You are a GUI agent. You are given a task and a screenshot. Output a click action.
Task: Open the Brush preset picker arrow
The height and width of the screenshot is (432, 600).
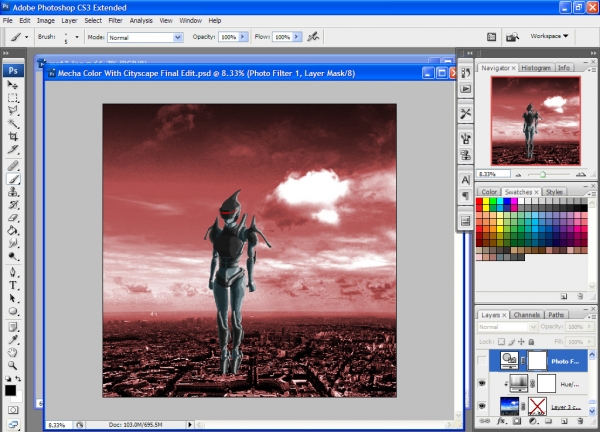point(77,37)
